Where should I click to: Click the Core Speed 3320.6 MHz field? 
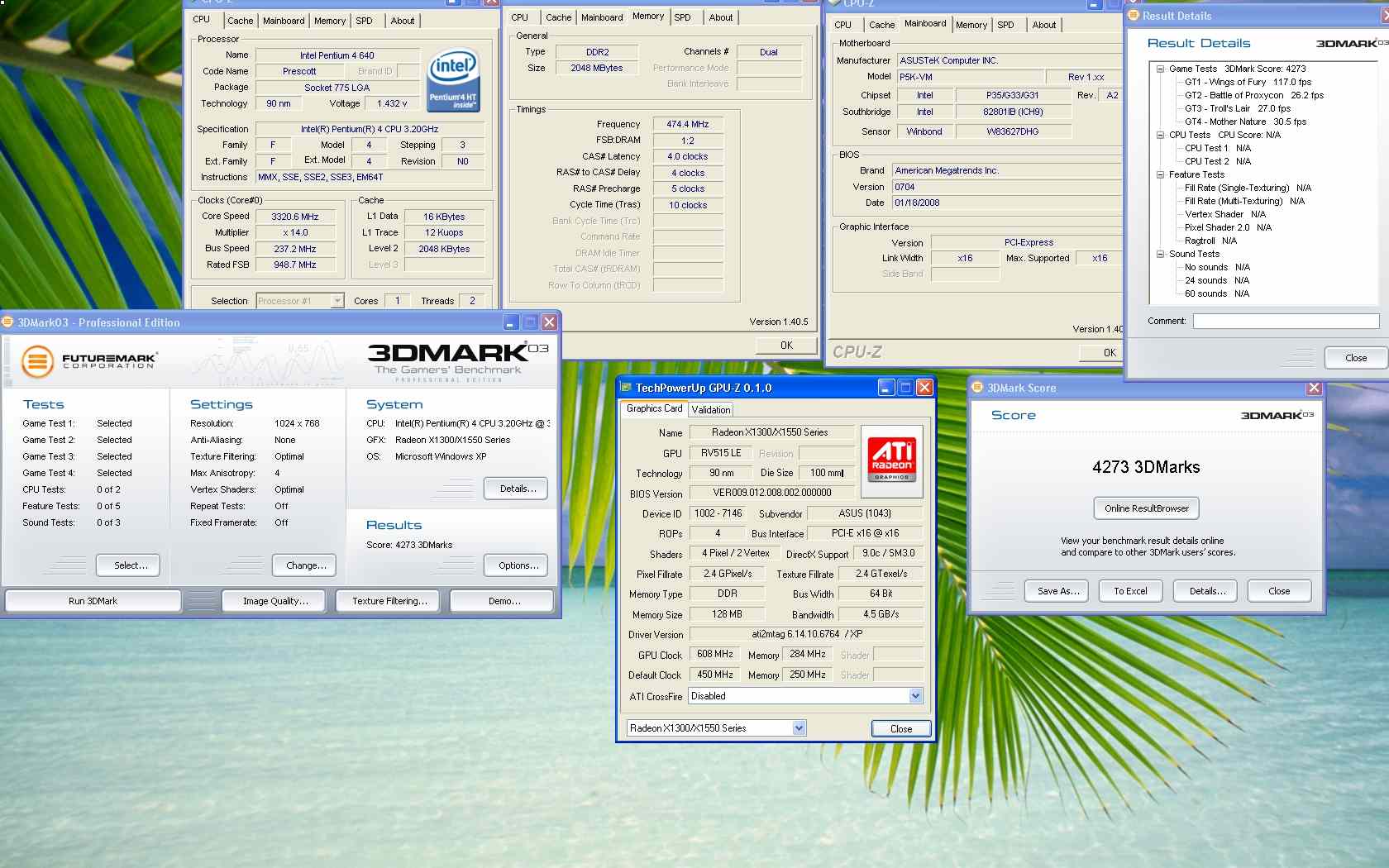click(295, 217)
